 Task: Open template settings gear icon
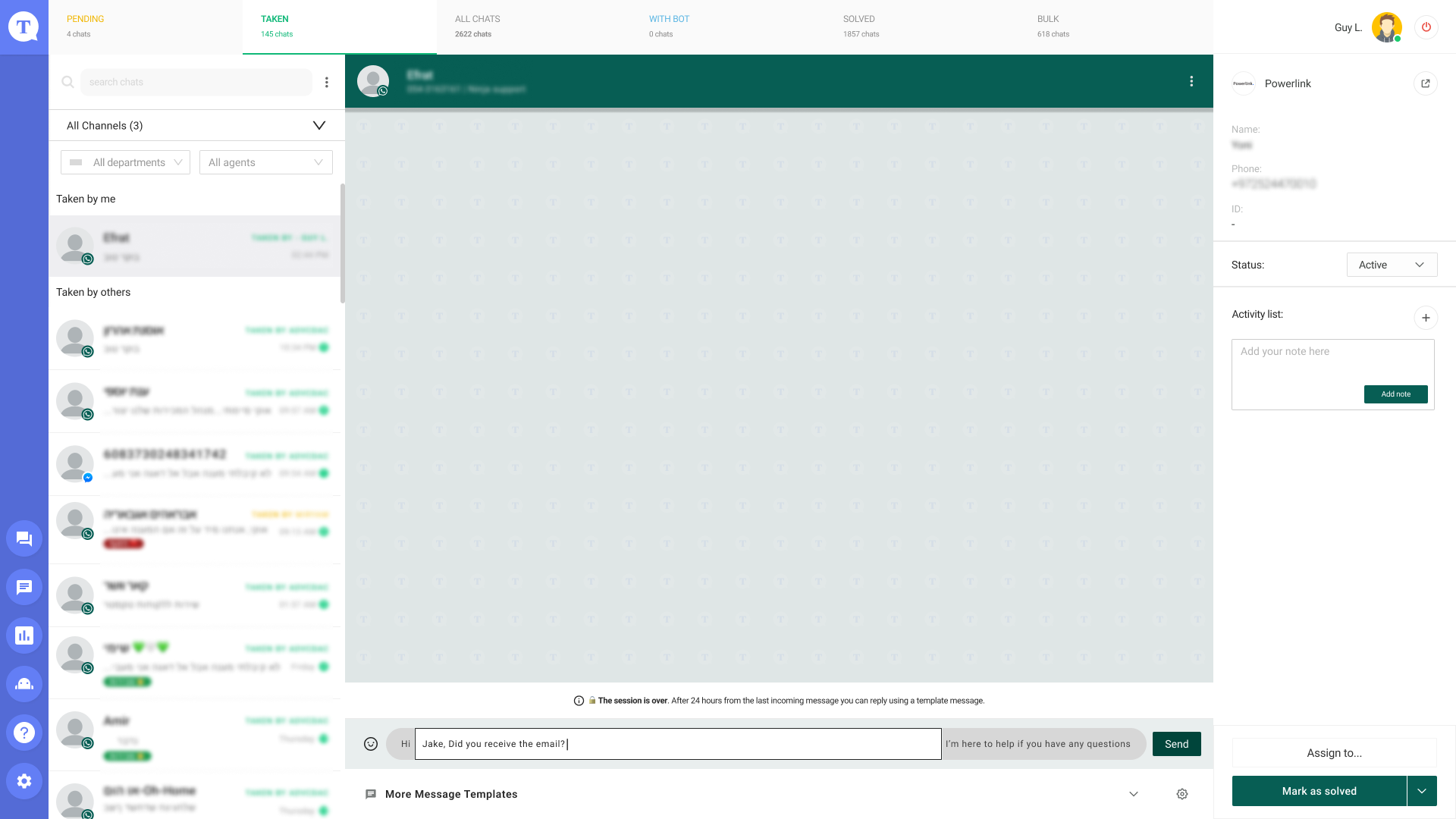pyautogui.click(x=1182, y=794)
